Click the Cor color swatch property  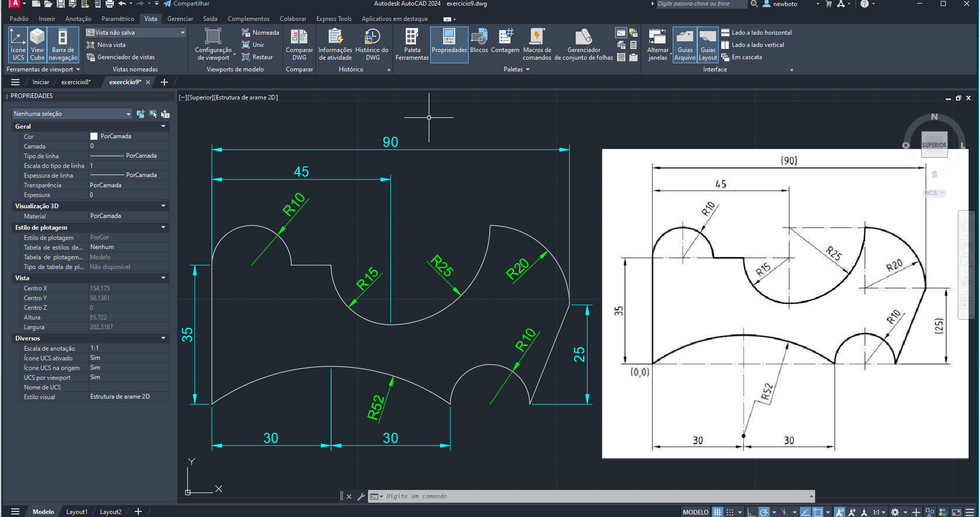(x=95, y=136)
